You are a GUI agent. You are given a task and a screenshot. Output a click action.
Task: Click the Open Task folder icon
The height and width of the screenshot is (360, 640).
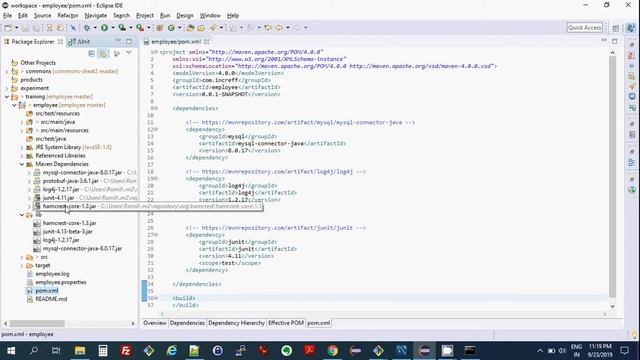point(201,28)
